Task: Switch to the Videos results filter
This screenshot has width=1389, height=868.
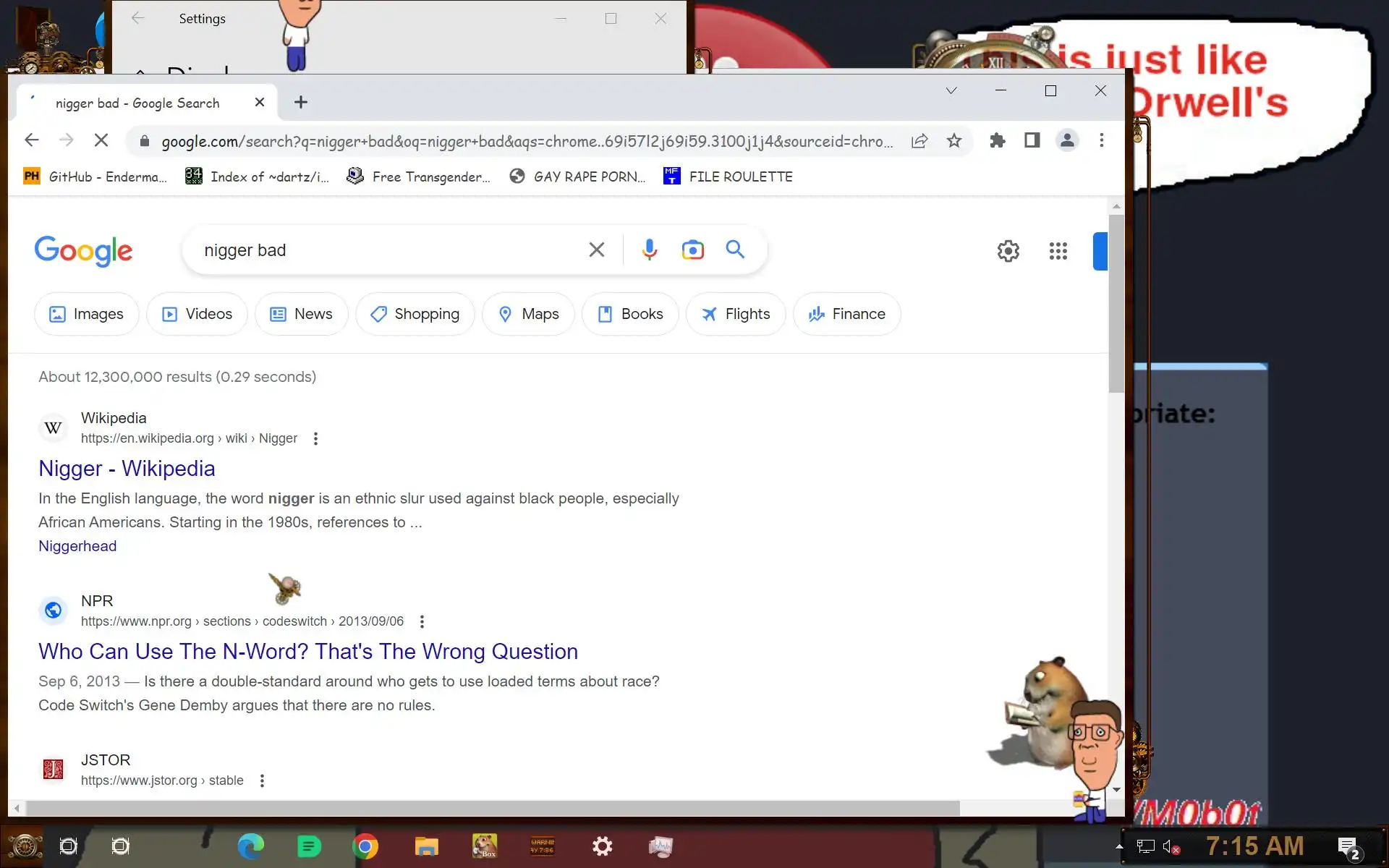Action: tap(197, 314)
